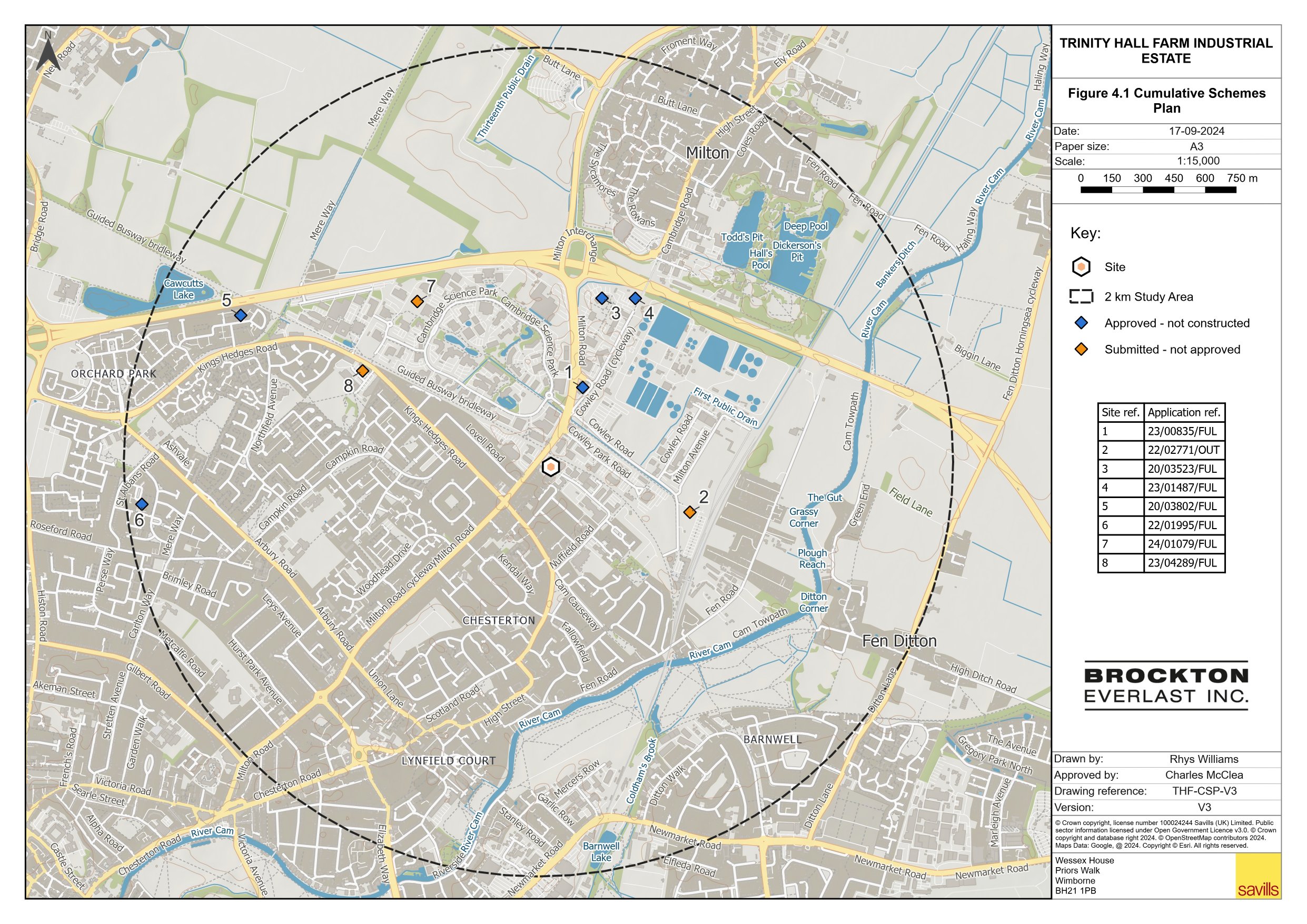Click application ref 23/00835/FUL in table
Image resolution: width=1307 pixels, height=924 pixels.
pos(1183,431)
